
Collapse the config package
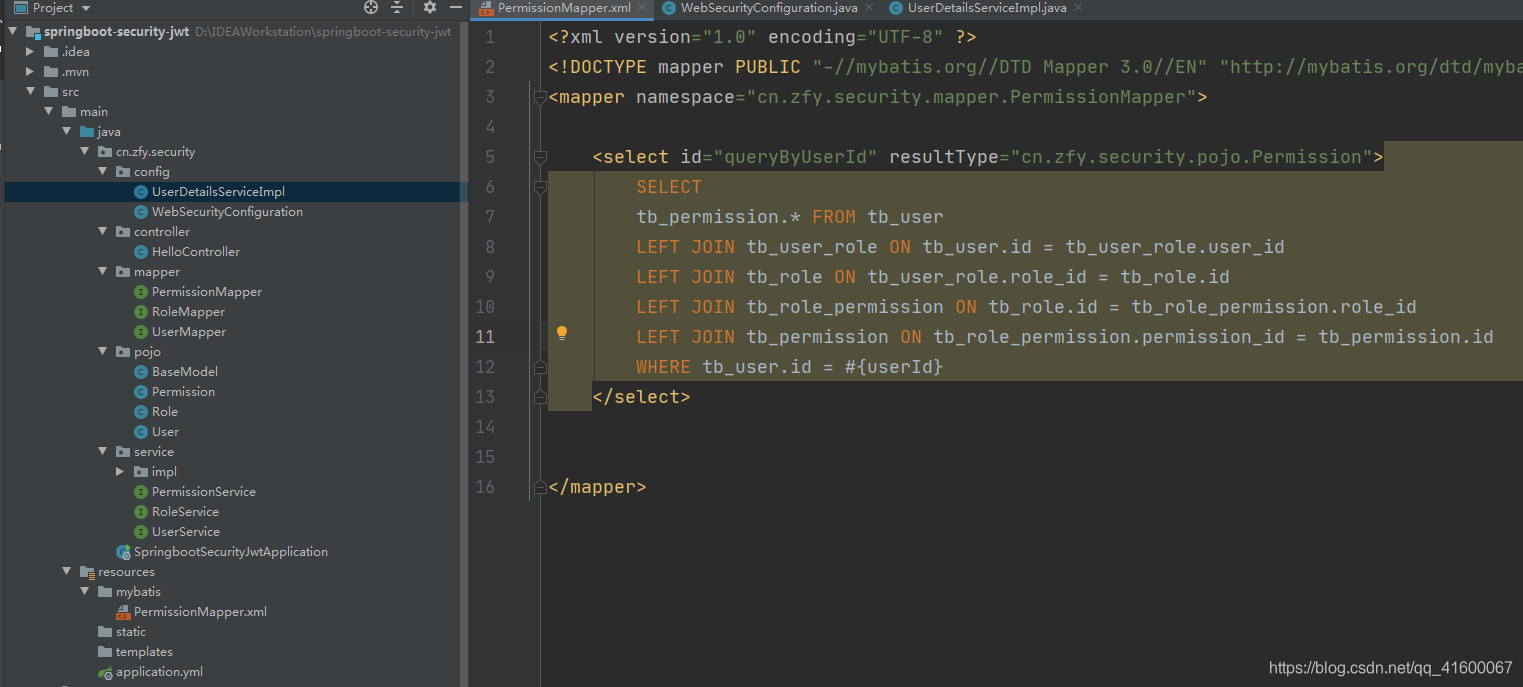pyautogui.click(x=103, y=171)
